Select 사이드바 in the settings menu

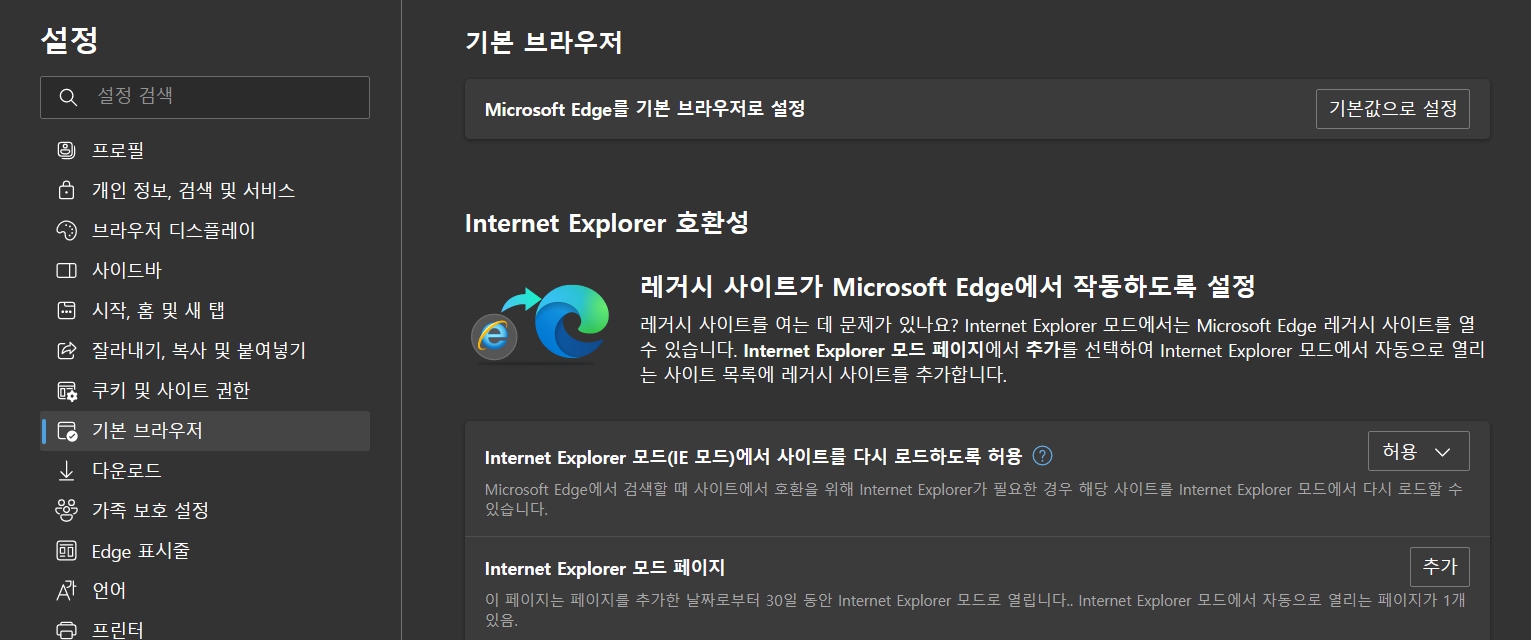click(x=205, y=270)
